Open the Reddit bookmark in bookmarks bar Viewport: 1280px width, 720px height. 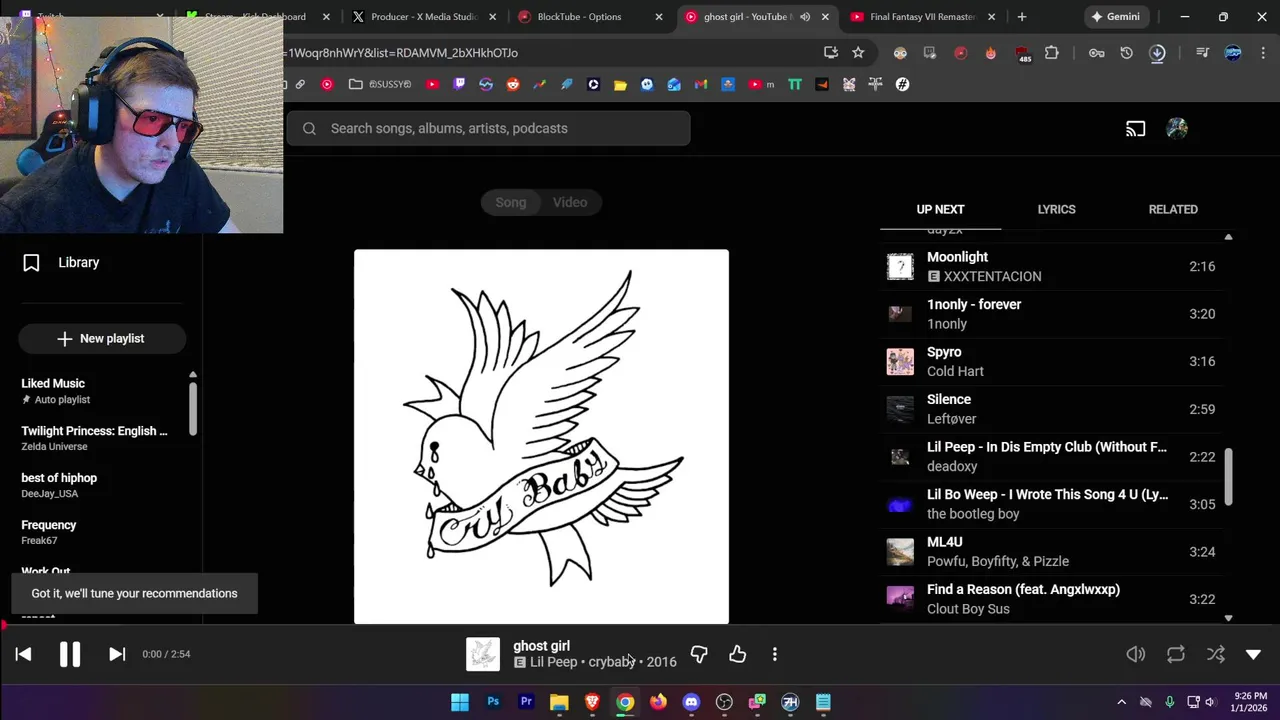click(x=513, y=85)
